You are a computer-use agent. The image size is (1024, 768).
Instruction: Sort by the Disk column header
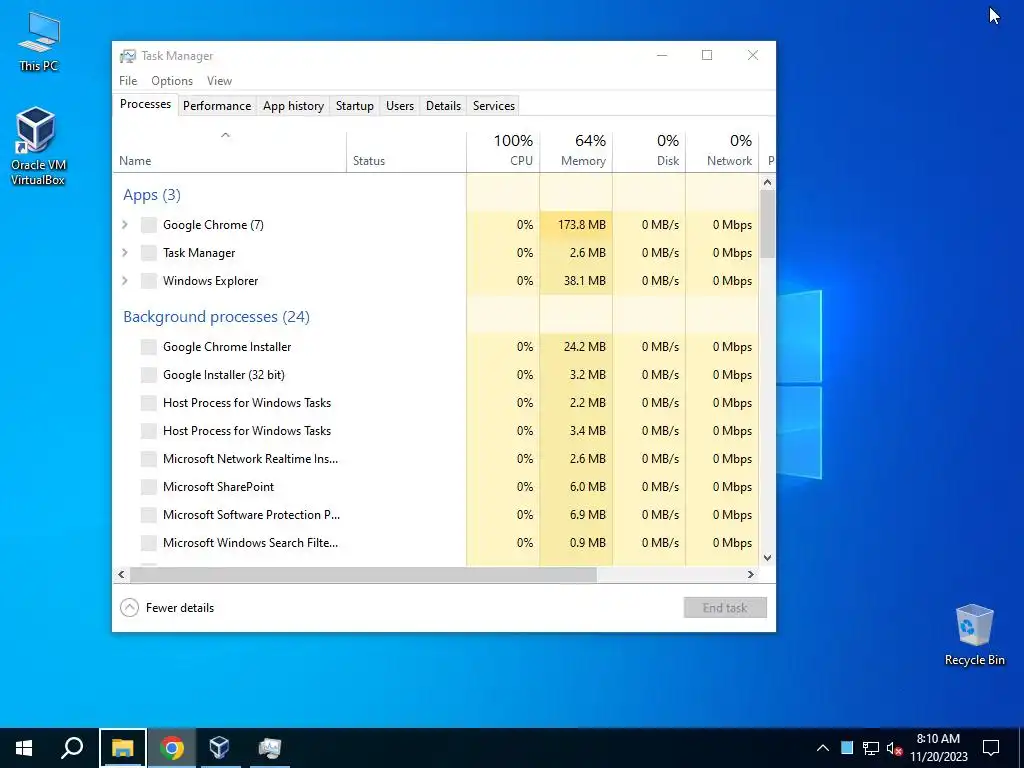click(x=649, y=152)
